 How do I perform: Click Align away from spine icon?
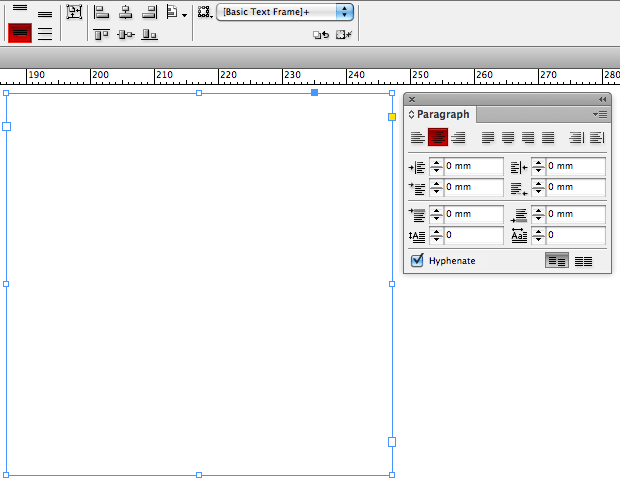tap(597, 138)
